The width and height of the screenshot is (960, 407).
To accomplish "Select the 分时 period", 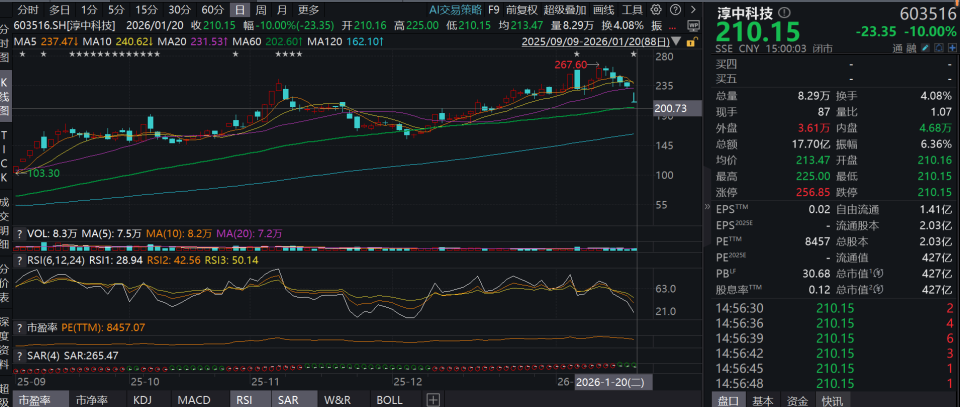I will (28, 10).
